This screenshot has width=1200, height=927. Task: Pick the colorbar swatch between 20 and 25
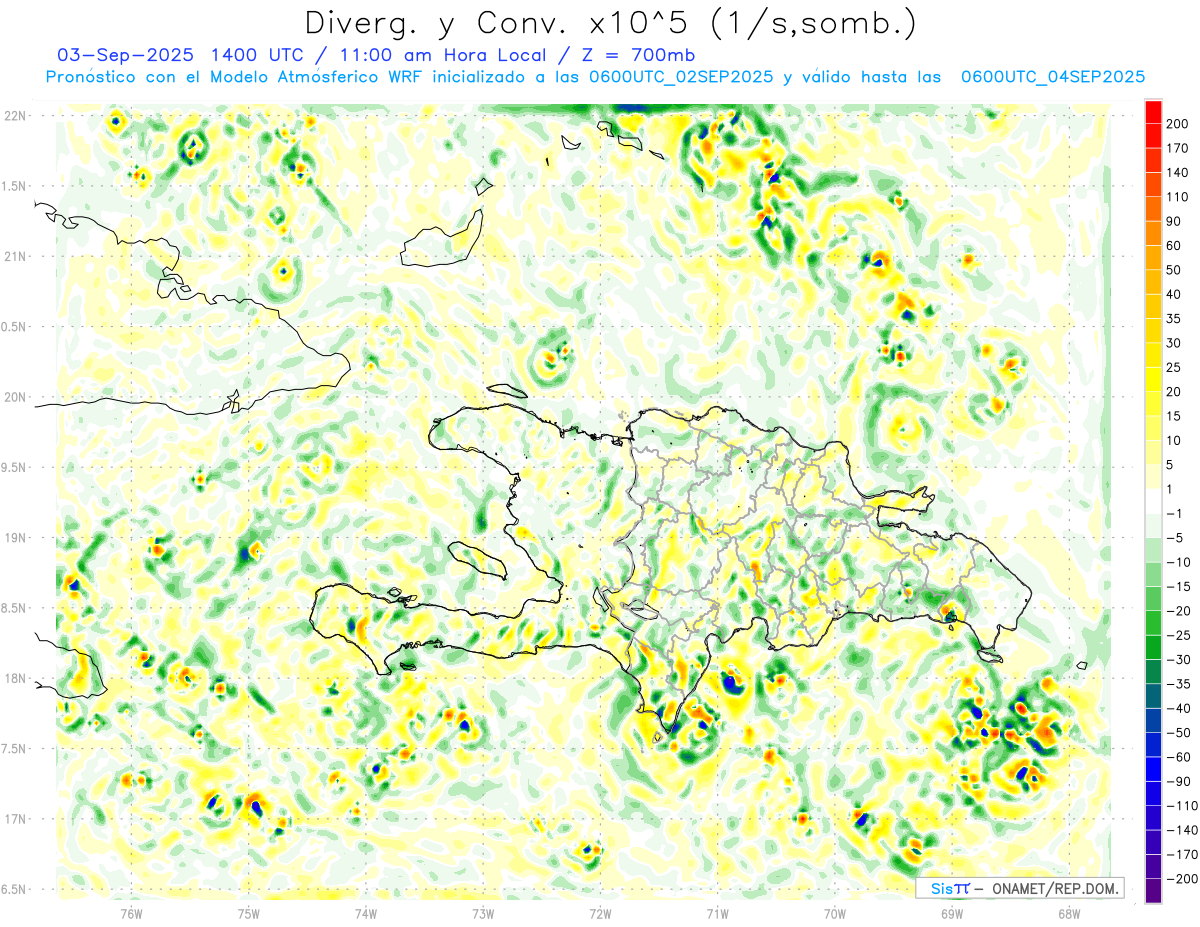point(1154,379)
